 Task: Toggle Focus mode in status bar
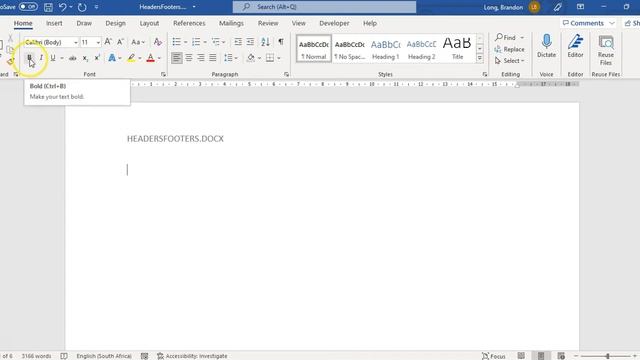click(x=493, y=356)
